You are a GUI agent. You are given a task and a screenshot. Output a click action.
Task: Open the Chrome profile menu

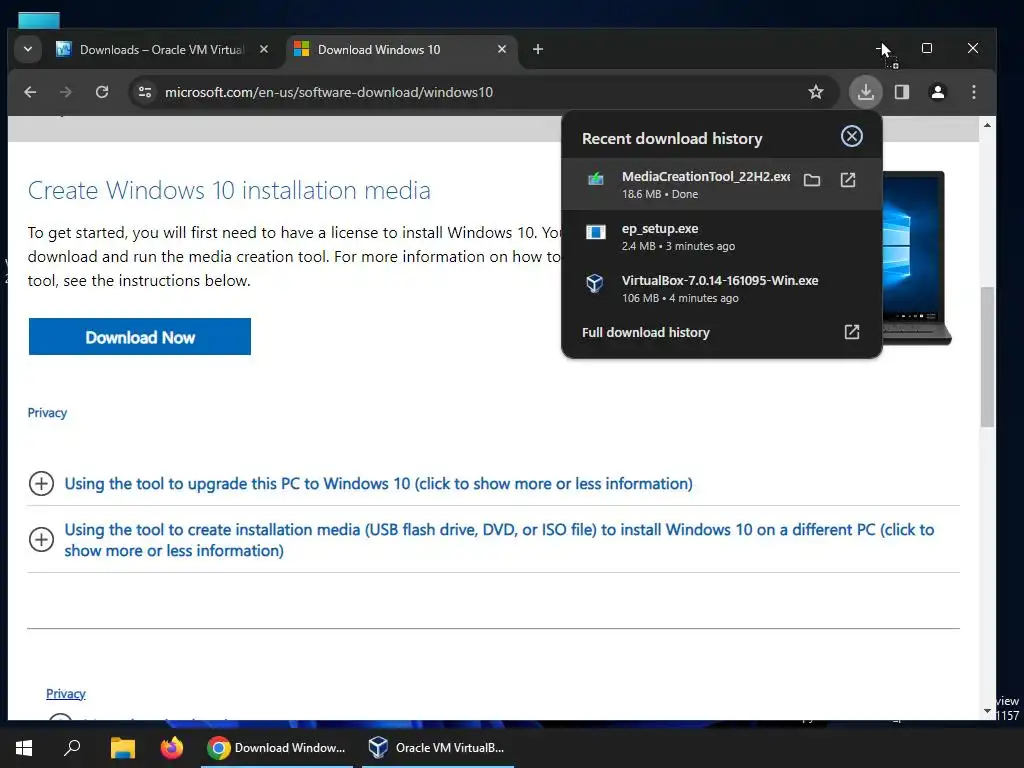(938, 92)
